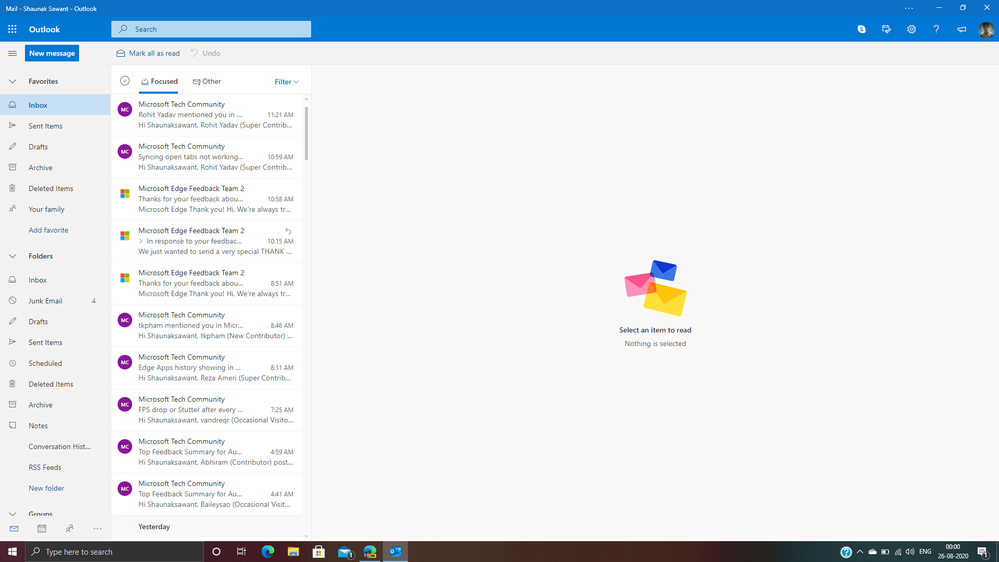The image size is (999, 562).
Task: Click reply arrow icon on 10:15 AM email
Action: (289, 231)
